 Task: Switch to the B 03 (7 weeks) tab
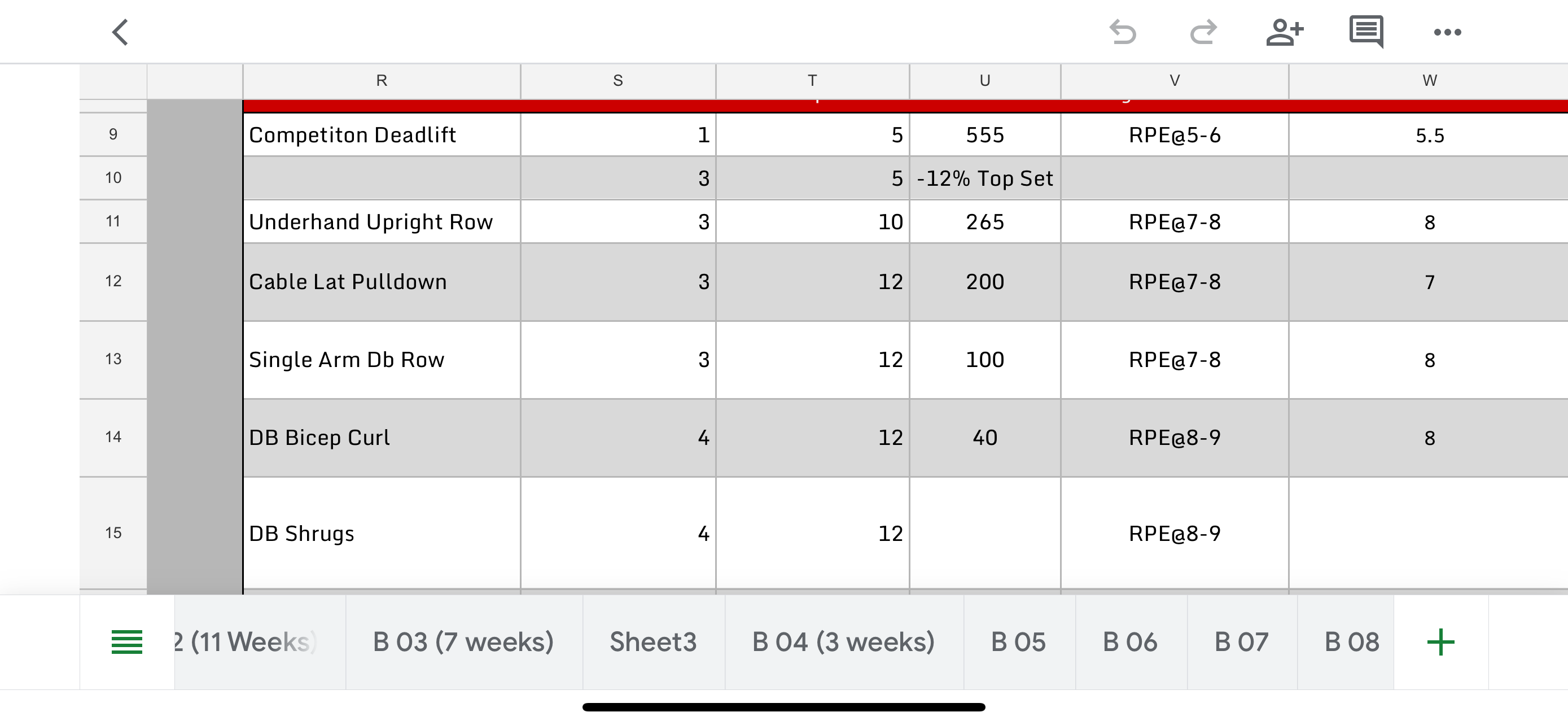pos(463,642)
